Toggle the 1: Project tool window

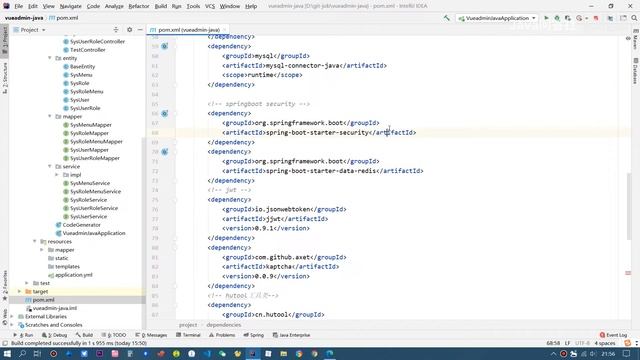pos(4,40)
